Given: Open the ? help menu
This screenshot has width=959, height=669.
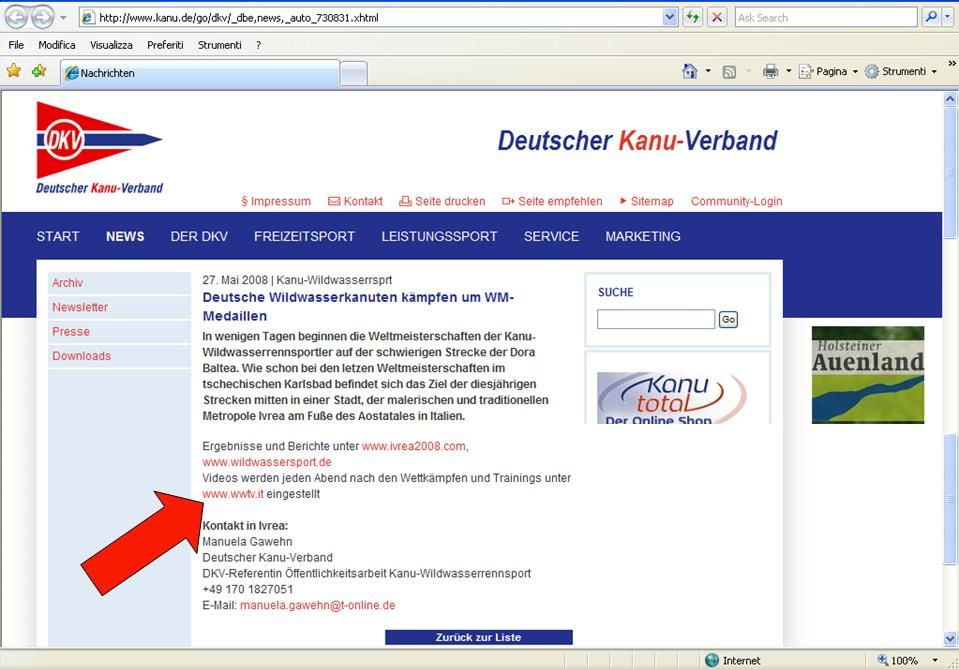Looking at the screenshot, I should [259, 45].
